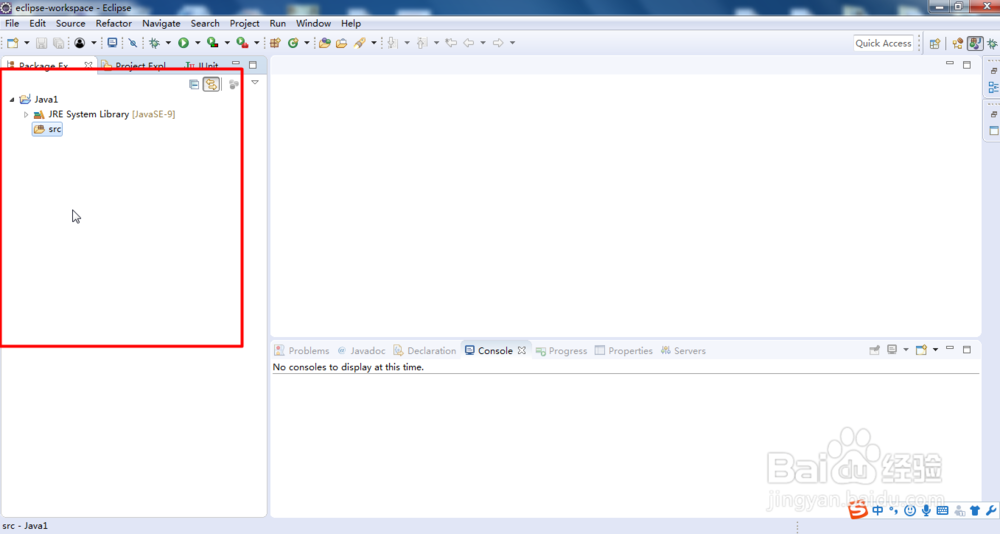Image resolution: width=1000 pixels, height=534 pixels.
Task: Click the Coverage run icon
Action: point(213,43)
